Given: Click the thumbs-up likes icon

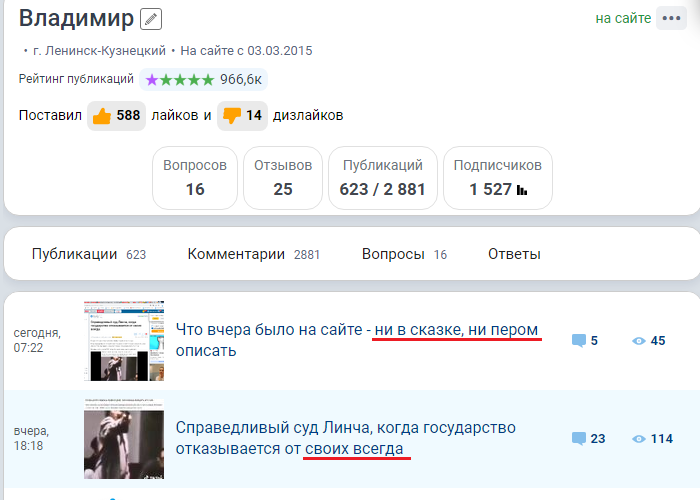Looking at the screenshot, I should point(102,116).
